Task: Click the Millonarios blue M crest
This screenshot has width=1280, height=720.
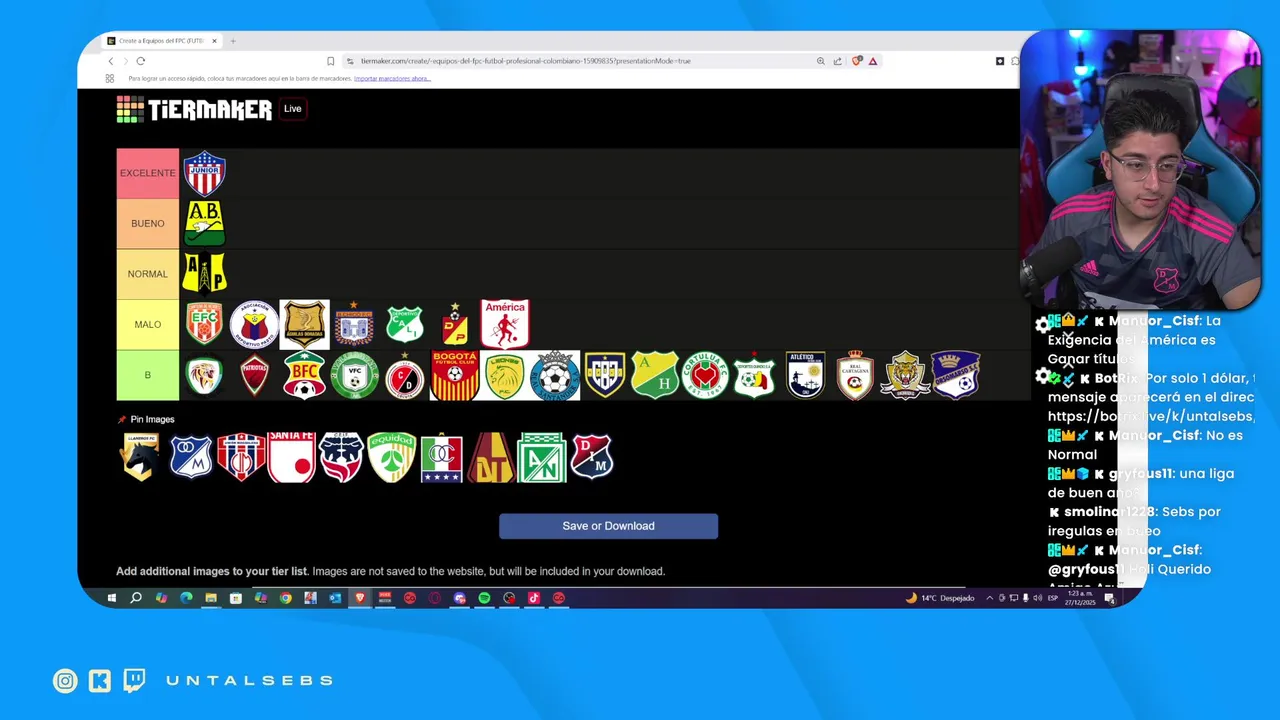Action: pyautogui.click(x=191, y=457)
